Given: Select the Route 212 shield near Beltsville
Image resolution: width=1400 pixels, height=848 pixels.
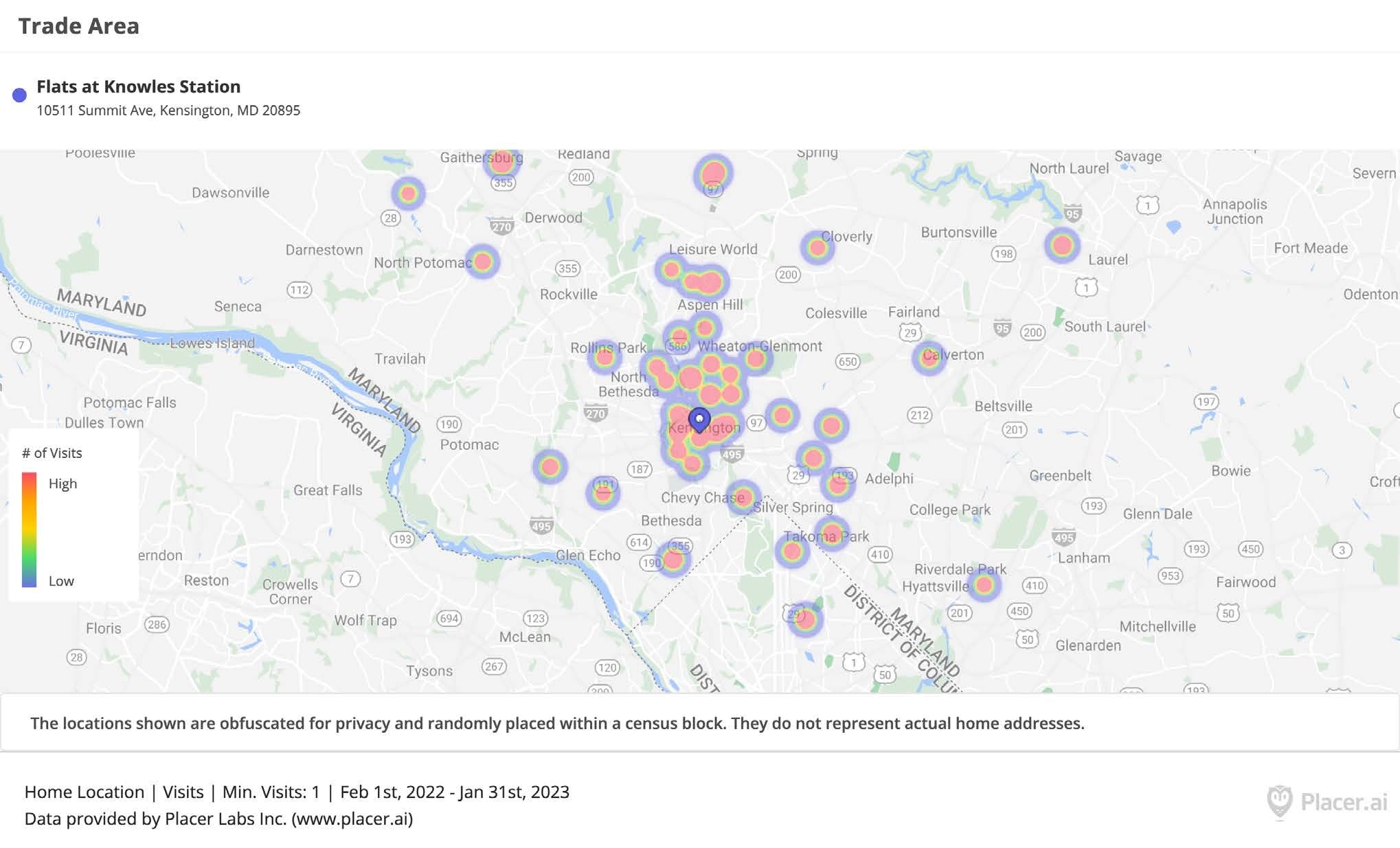Looking at the screenshot, I should coord(919,415).
